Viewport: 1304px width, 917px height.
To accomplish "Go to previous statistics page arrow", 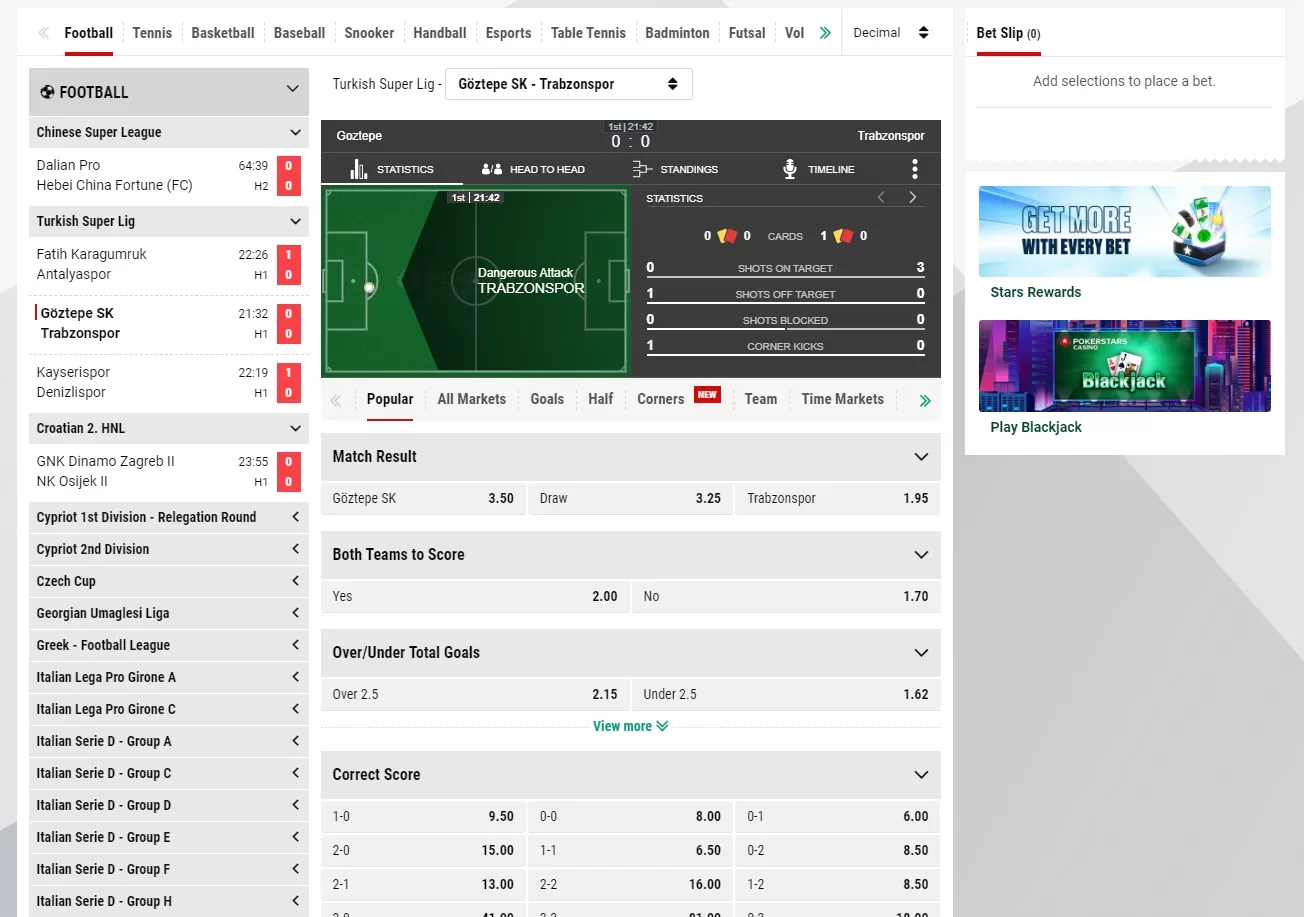I will [881, 197].
